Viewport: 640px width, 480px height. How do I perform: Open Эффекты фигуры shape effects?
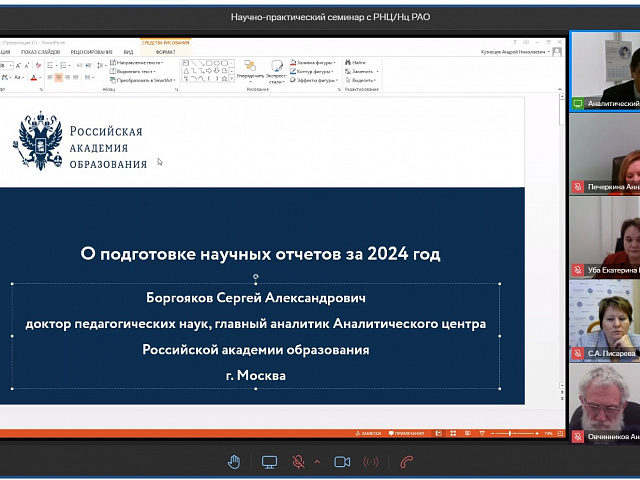pyautogui.click(x=313, y=80)
